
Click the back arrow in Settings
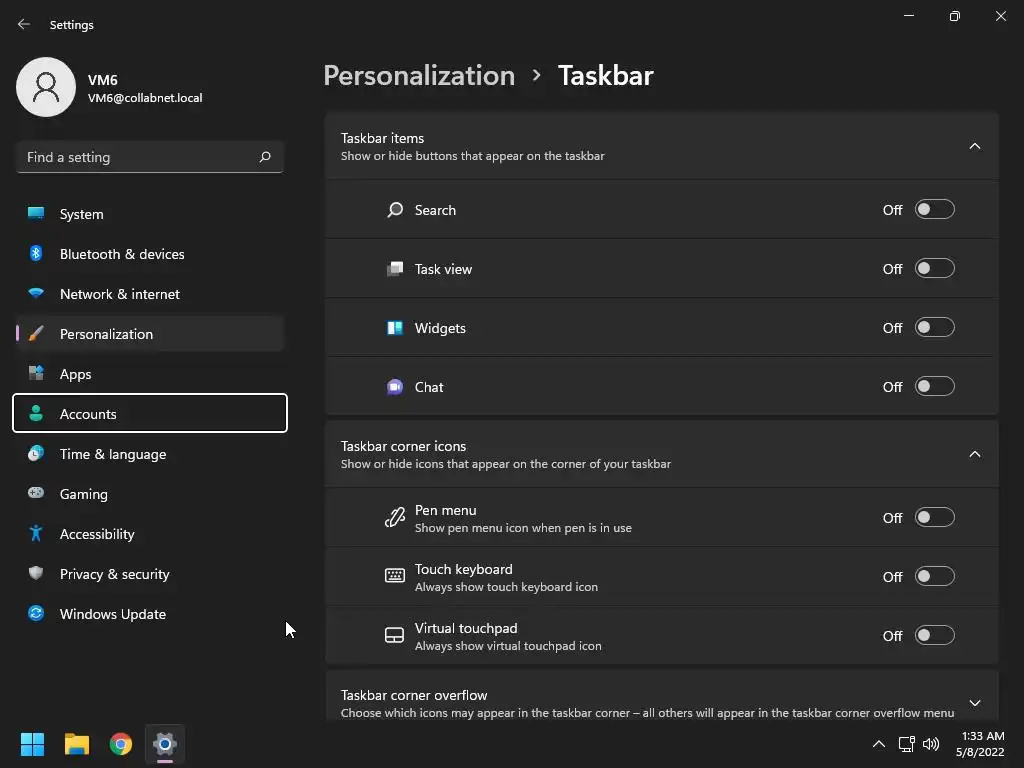24,24
